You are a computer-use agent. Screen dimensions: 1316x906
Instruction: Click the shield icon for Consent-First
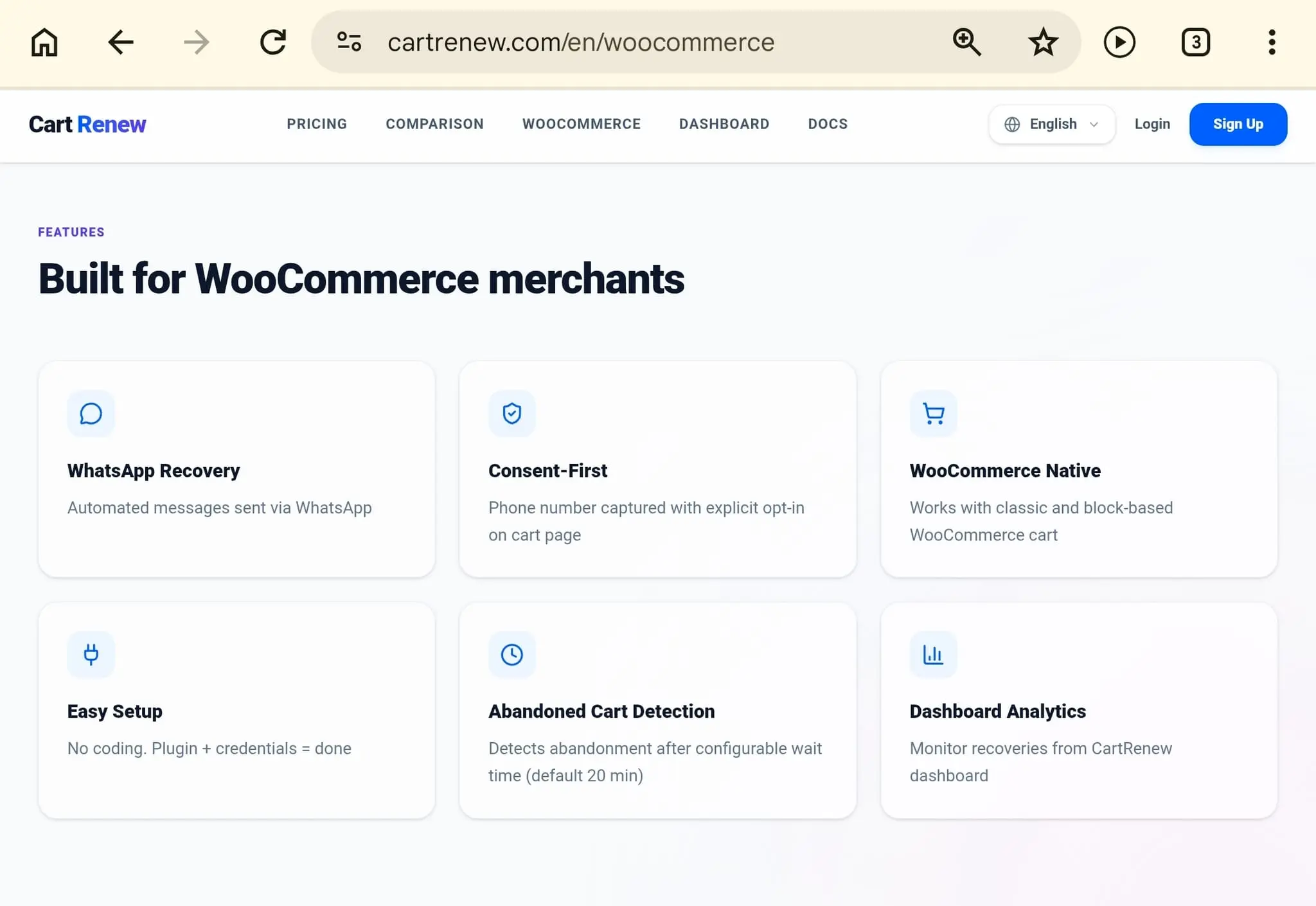(x=512, y=414)
